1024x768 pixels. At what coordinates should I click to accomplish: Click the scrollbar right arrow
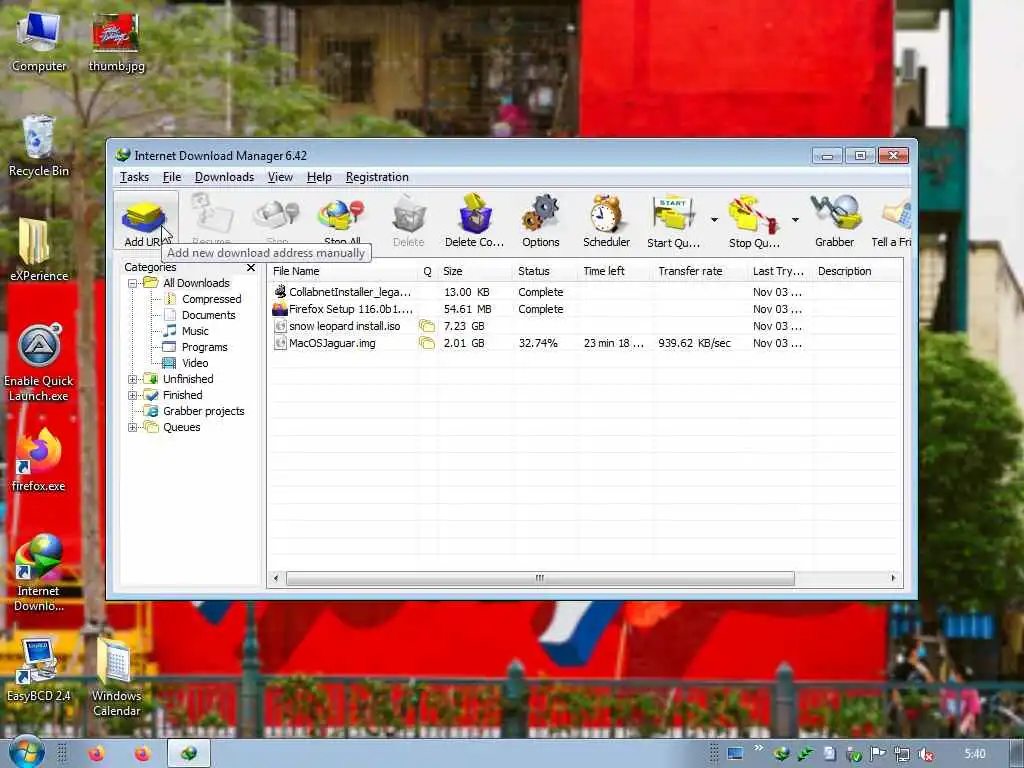point(893,578)
